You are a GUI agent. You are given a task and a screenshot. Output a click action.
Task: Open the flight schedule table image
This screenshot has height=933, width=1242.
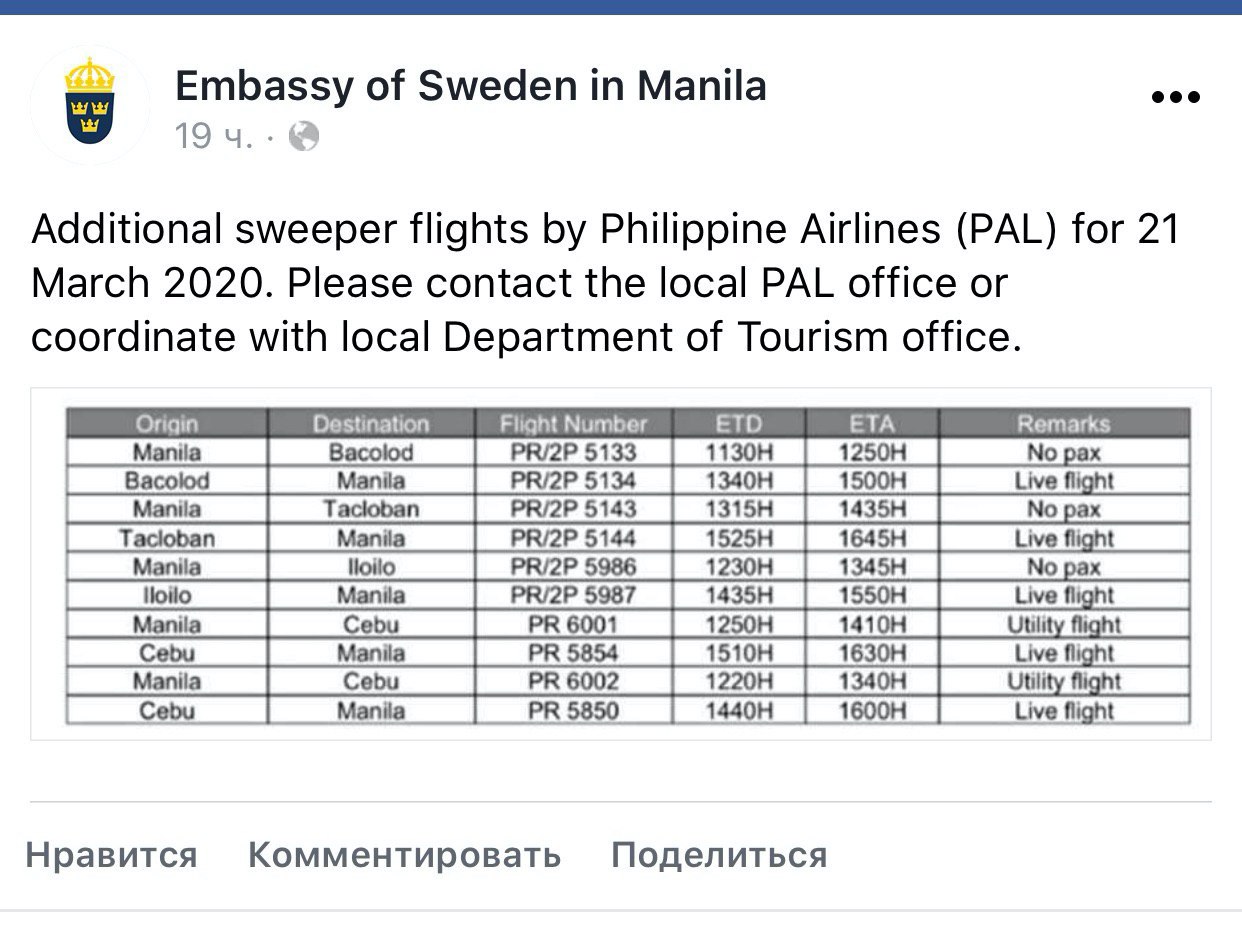[621, 564]
